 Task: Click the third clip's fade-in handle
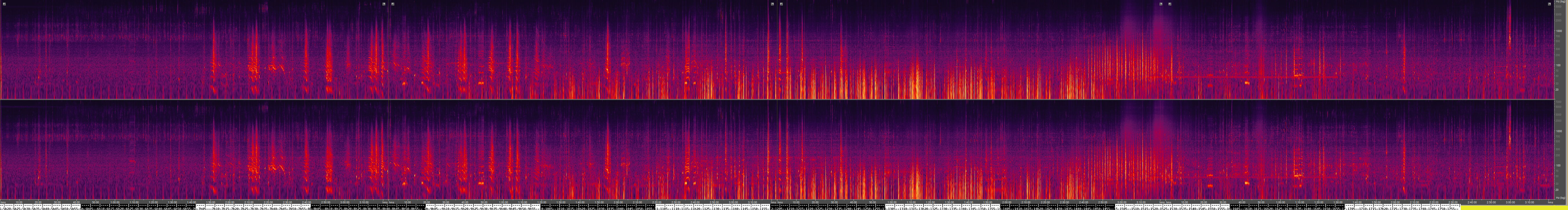(x=782, y=4)
